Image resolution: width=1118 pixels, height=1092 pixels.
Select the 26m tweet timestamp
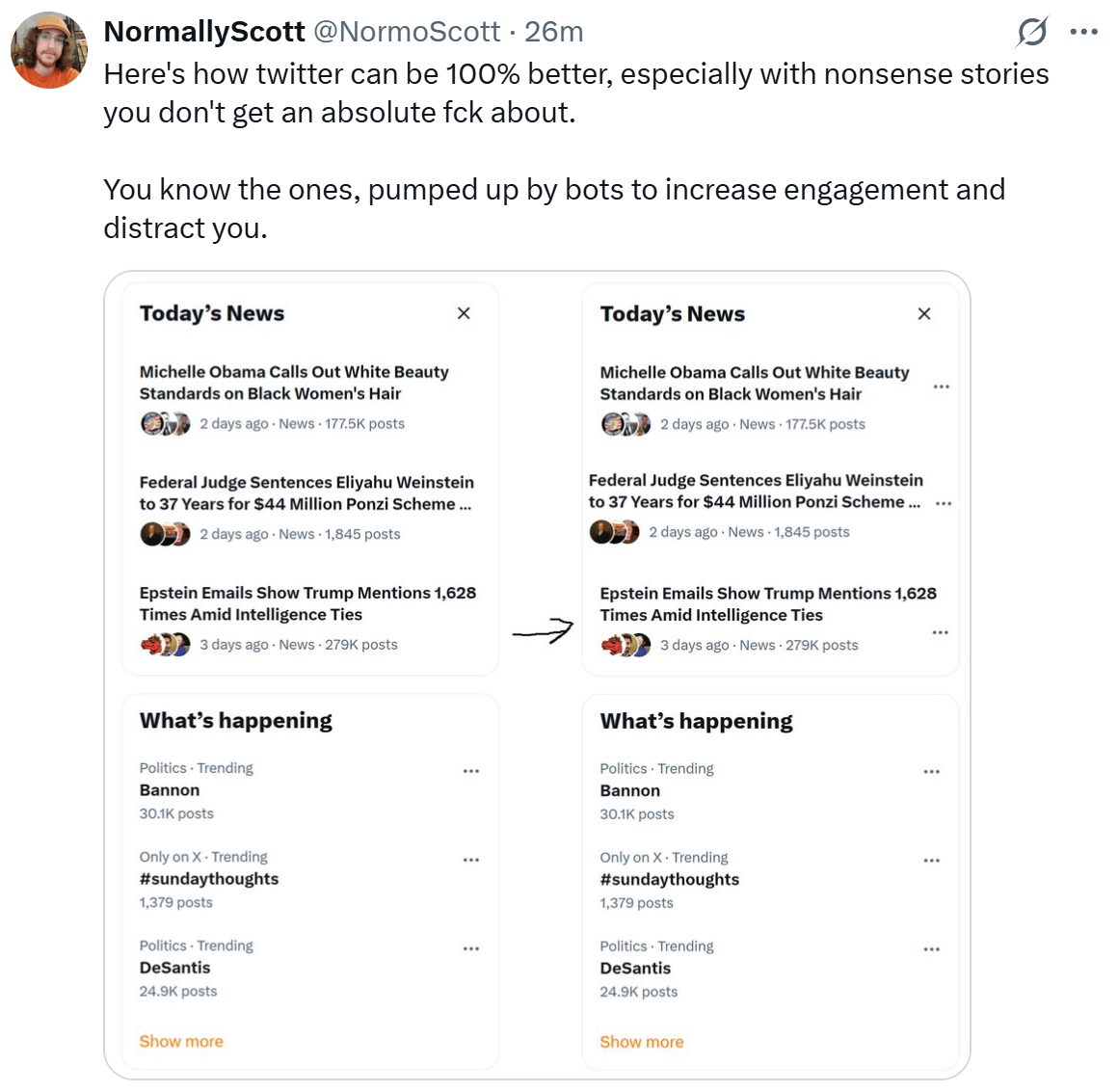pos(554,32)
